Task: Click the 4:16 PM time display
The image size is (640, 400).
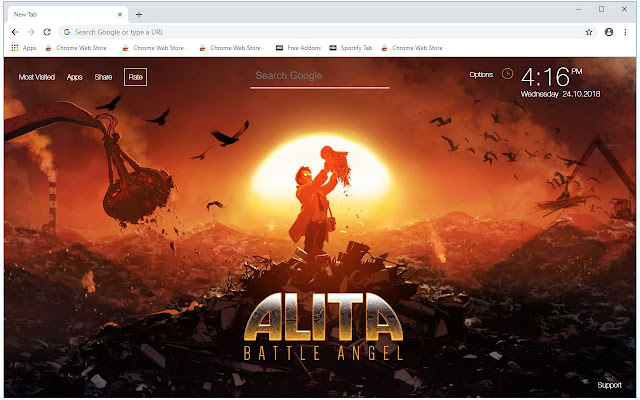Action: click(x=551, y=77)
